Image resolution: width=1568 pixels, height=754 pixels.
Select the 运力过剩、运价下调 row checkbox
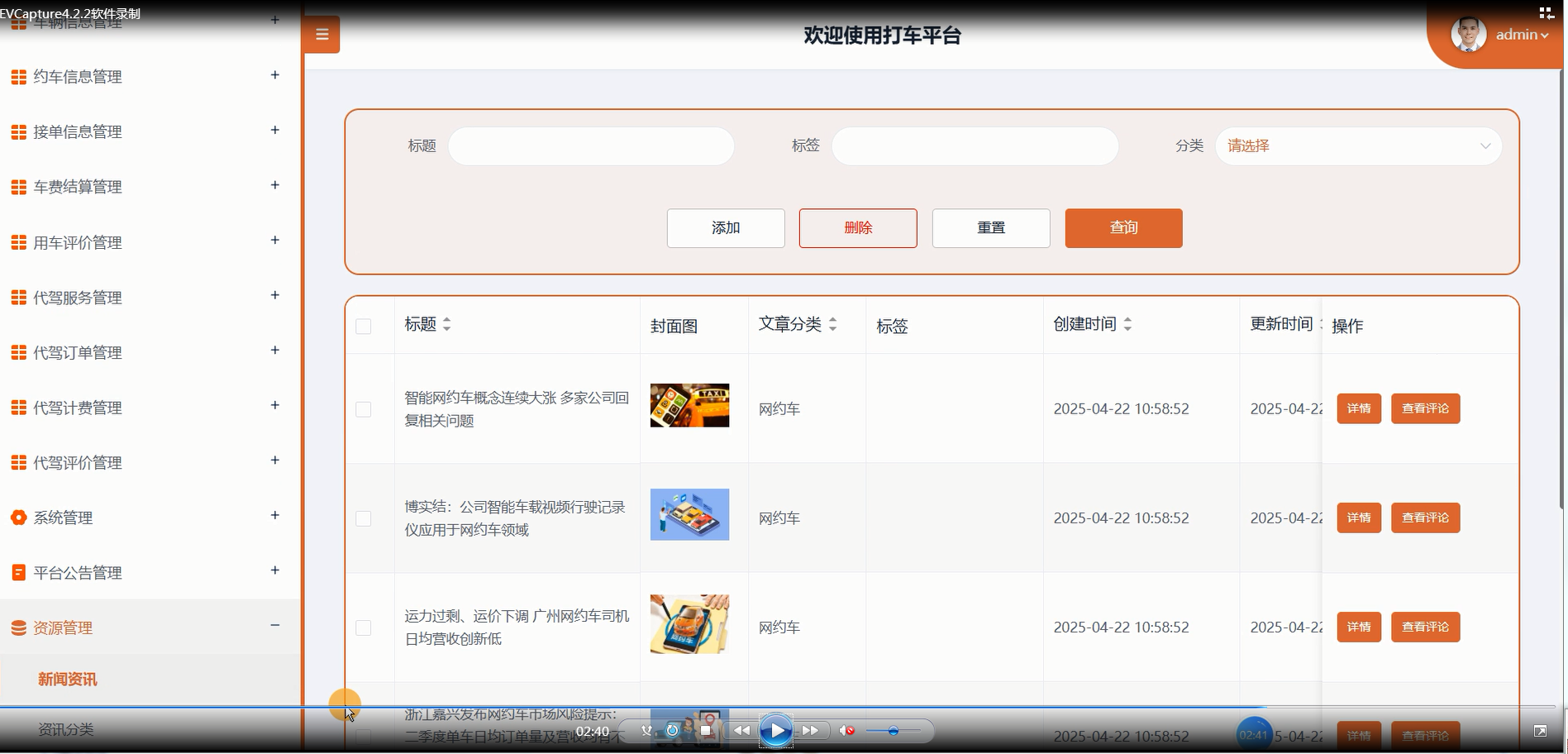point(363,628)
